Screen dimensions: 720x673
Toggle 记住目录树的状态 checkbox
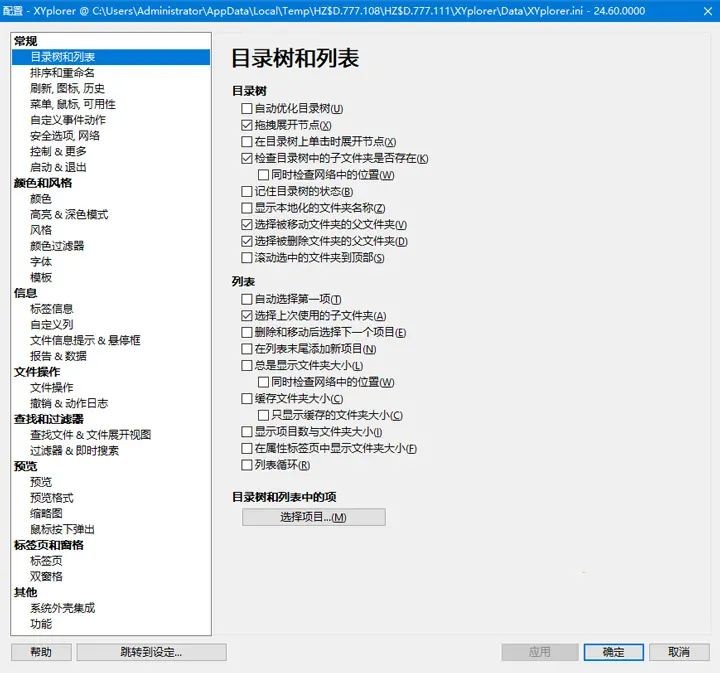[247, 191]
